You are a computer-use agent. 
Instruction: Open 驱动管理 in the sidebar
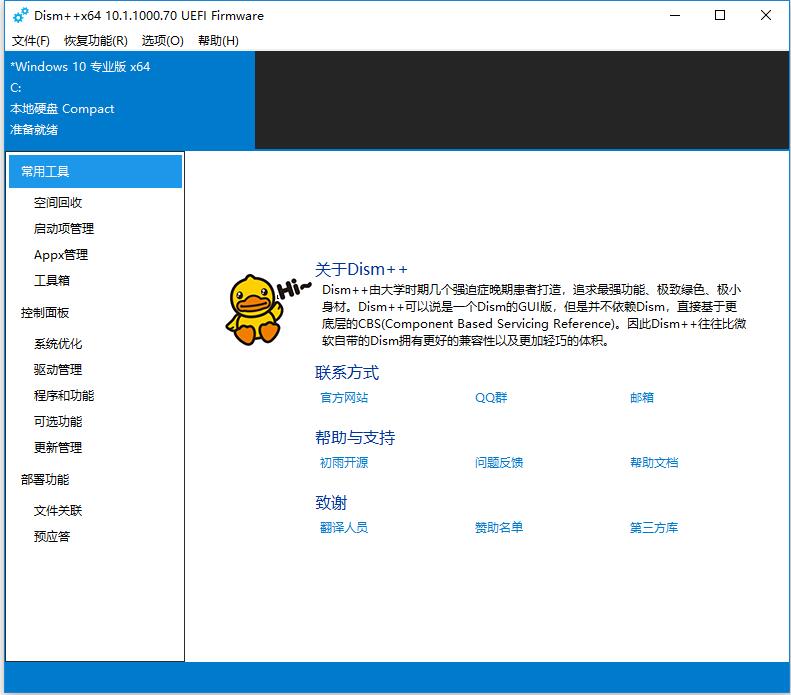coord(58,370)
